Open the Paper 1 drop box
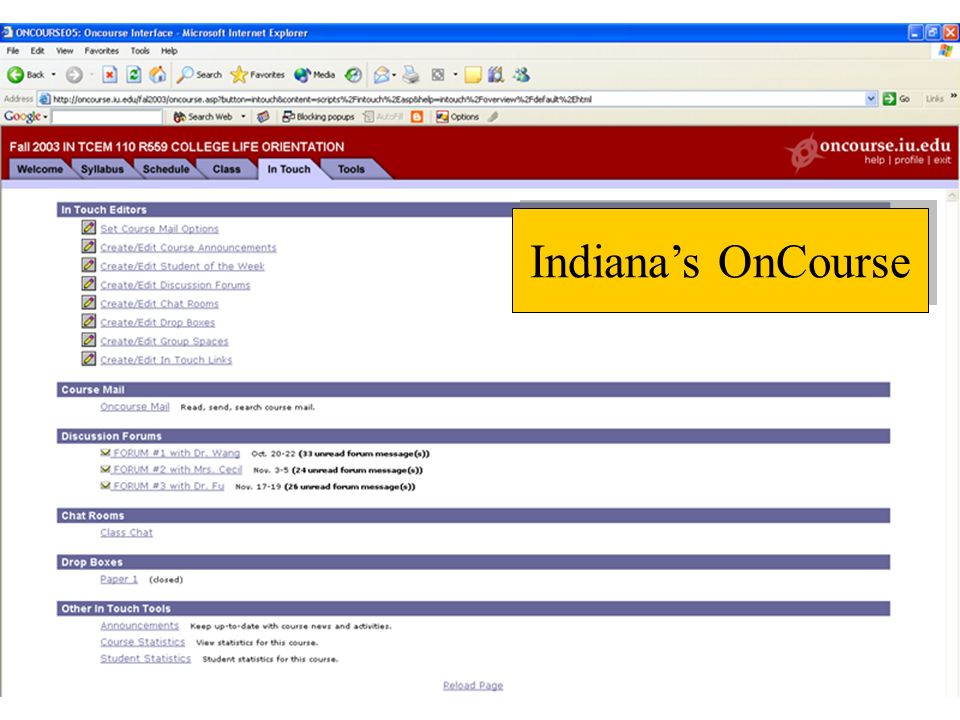 119,579
